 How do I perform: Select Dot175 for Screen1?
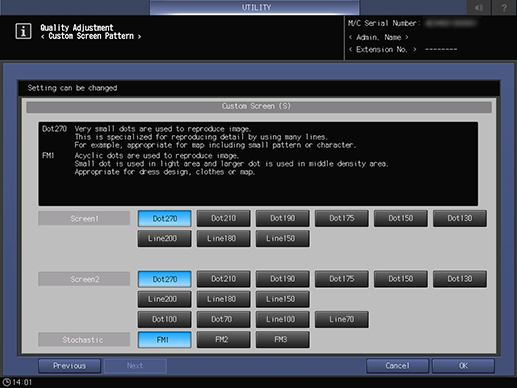pyautogui.click(x=342, y=218)
